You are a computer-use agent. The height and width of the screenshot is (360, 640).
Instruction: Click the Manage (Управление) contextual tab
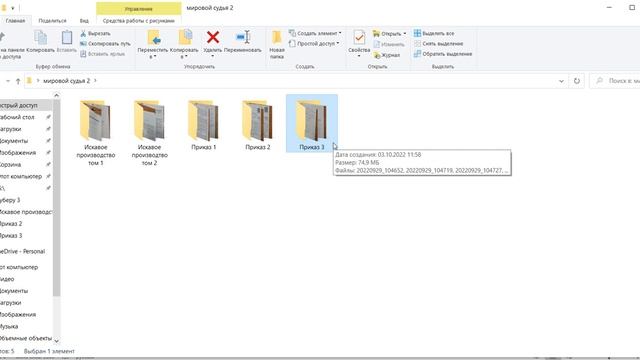coord(139,8)
